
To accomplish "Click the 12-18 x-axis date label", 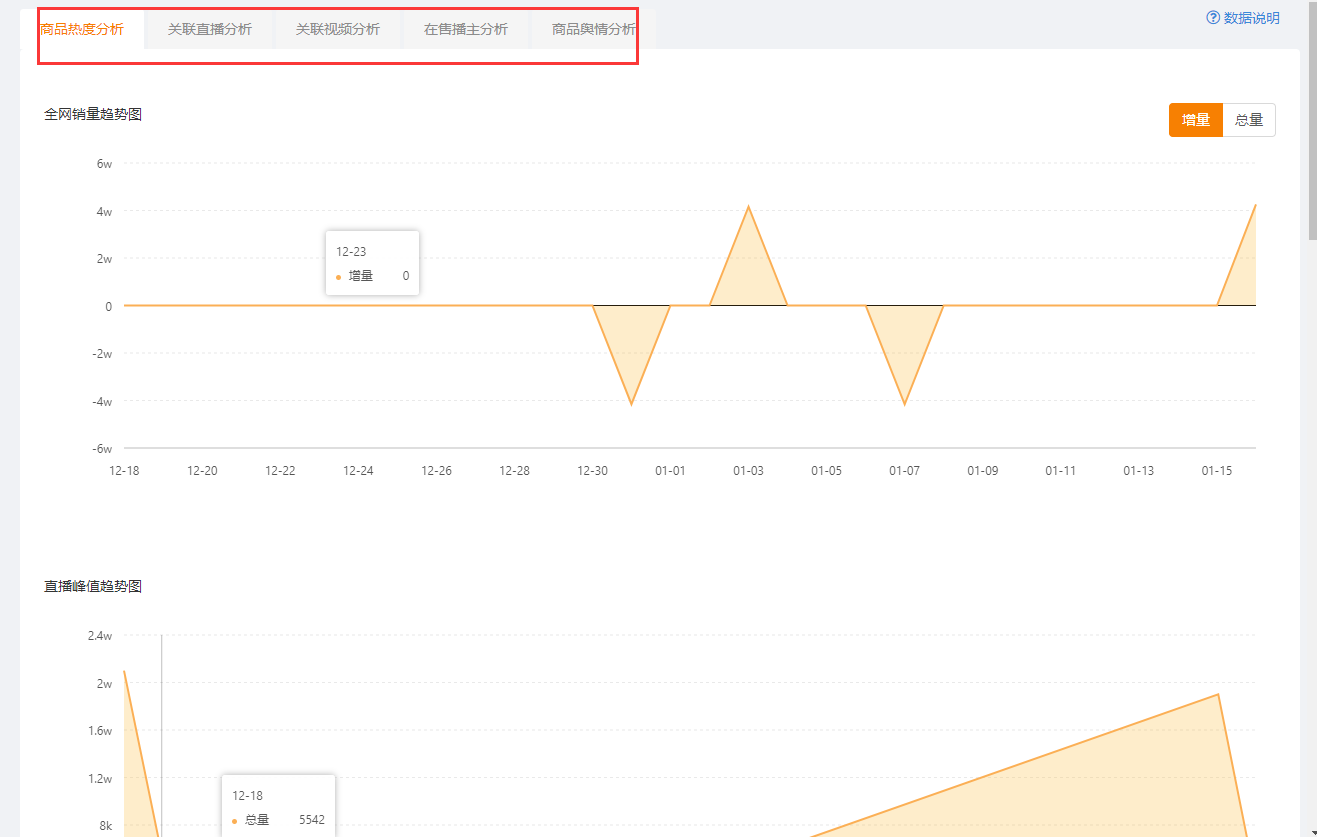I will click(x=124, y=470).
